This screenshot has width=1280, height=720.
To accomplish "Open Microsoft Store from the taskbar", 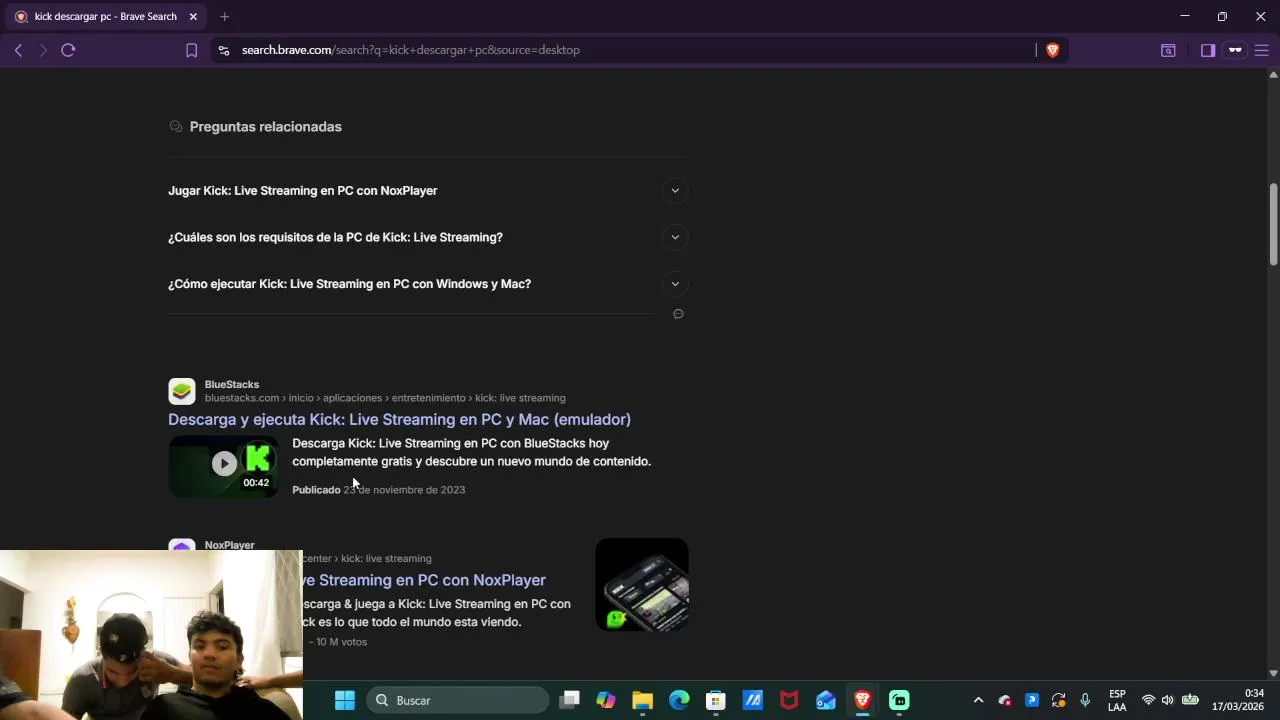I will click(716, 700).
